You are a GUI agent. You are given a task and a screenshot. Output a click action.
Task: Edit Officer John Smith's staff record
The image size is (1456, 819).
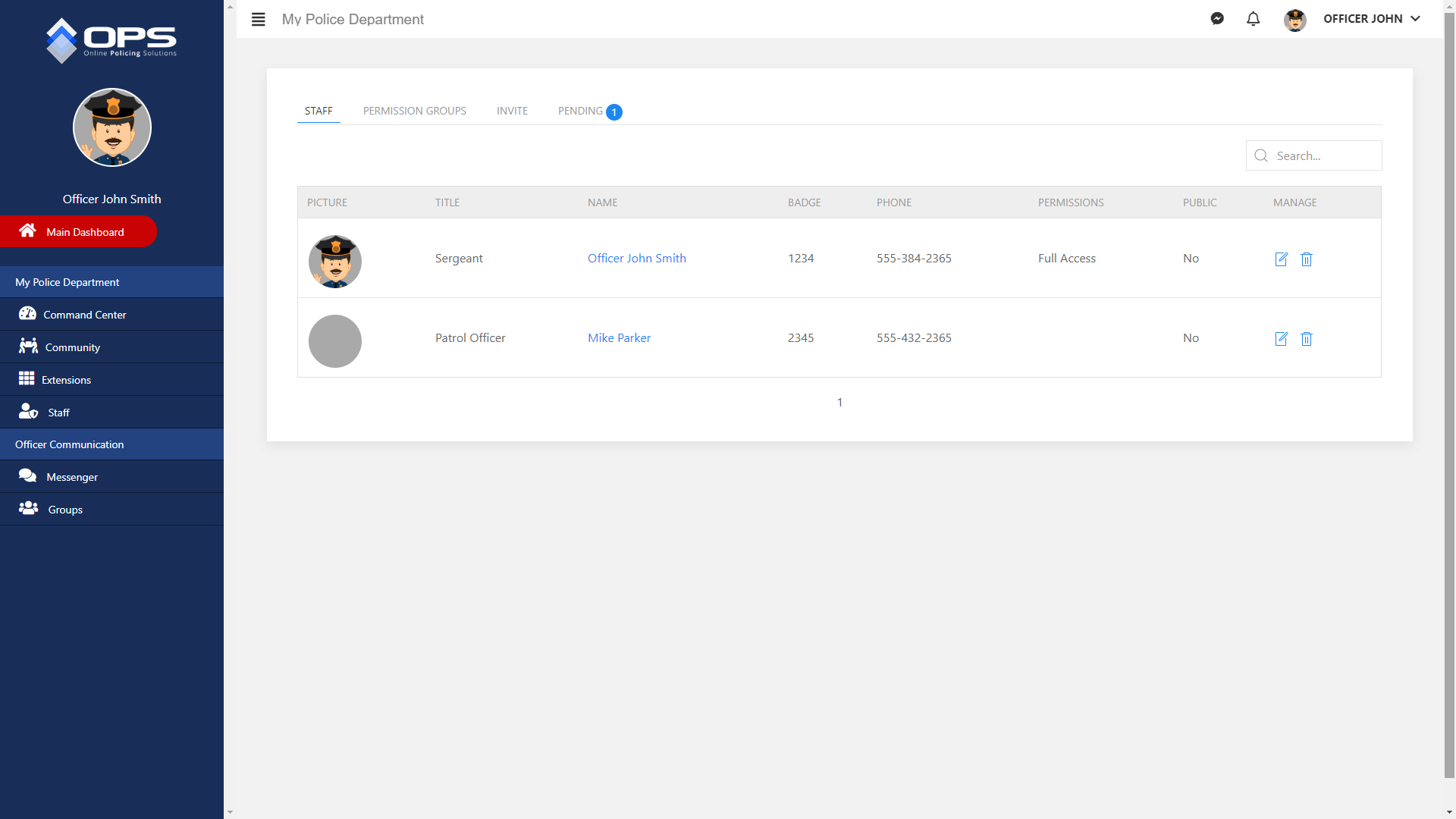(x=1281, y=259)
